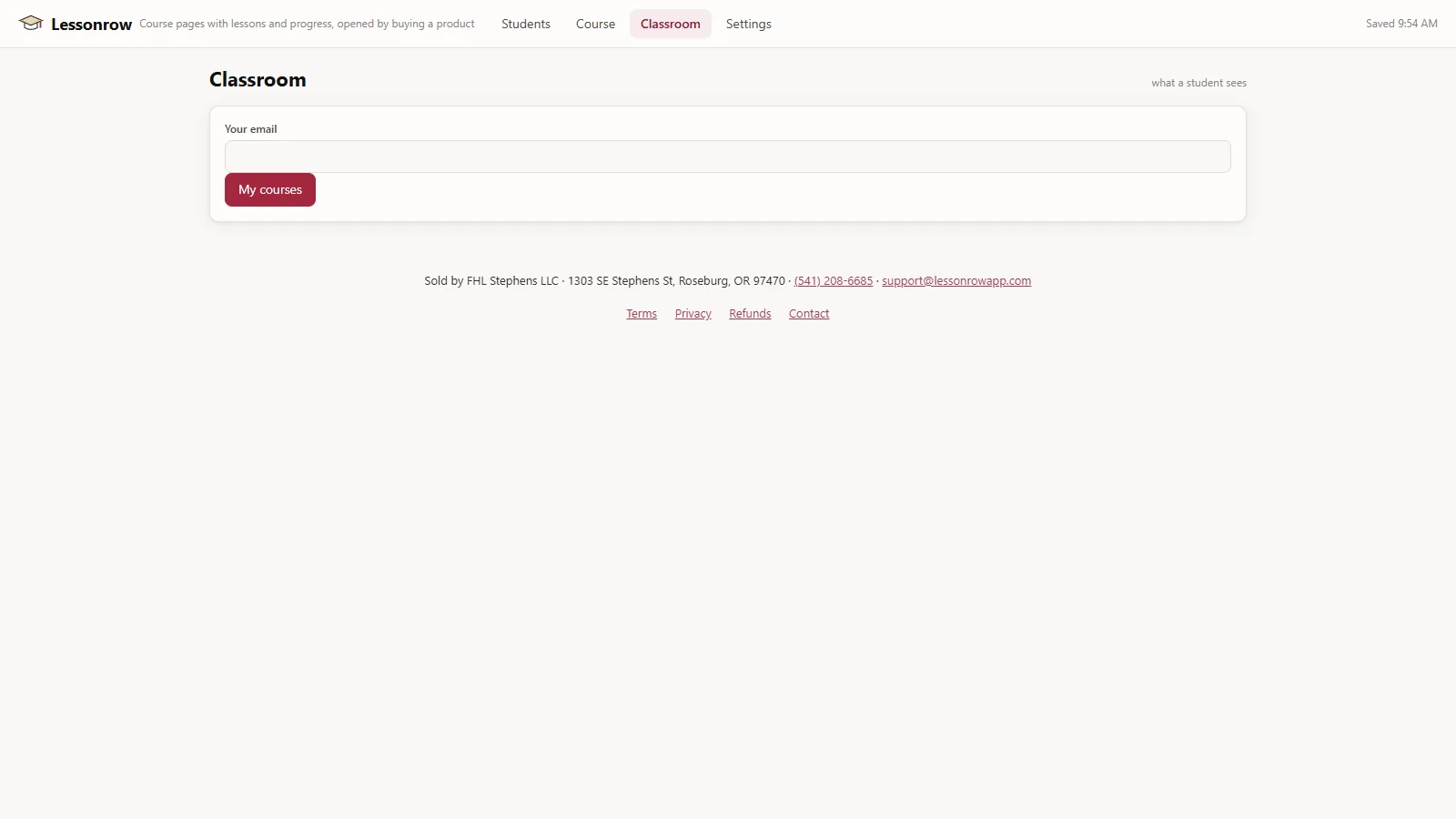Image resolution: width=1456 pixels, height=819 pixels.
Task: Click the Saved 9:54 AM status text
Action: [x=1401, y=24]
